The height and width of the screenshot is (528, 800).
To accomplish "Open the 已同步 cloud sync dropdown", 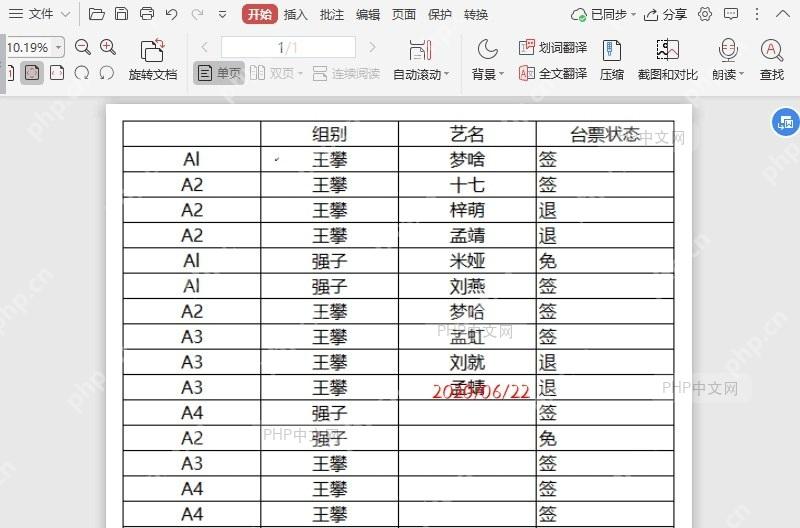I will [604, 15].
